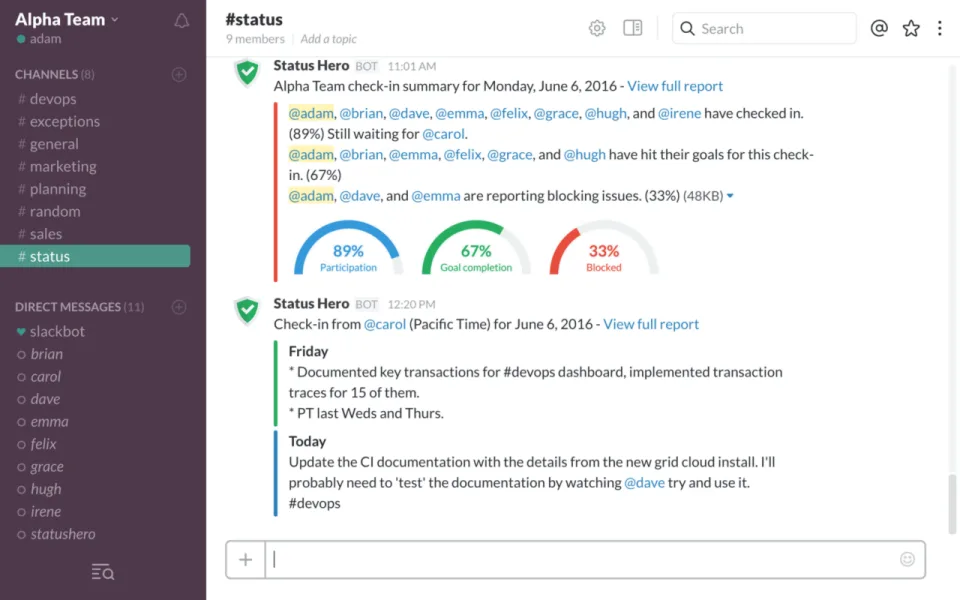Click the 12:20 PM timestamp
Viewport: 960px width, 600px height.
[x=411, y=305]
